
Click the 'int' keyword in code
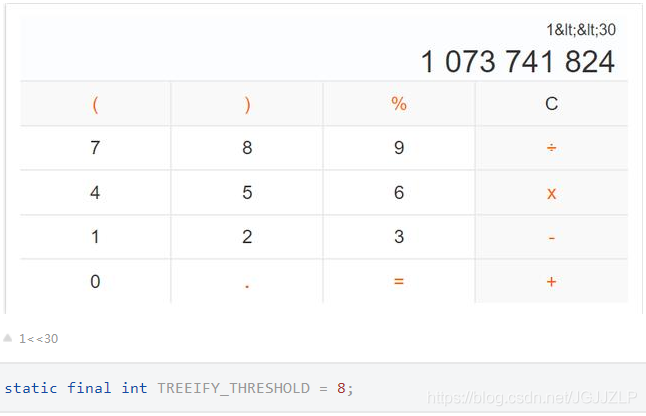coord(134,388)
